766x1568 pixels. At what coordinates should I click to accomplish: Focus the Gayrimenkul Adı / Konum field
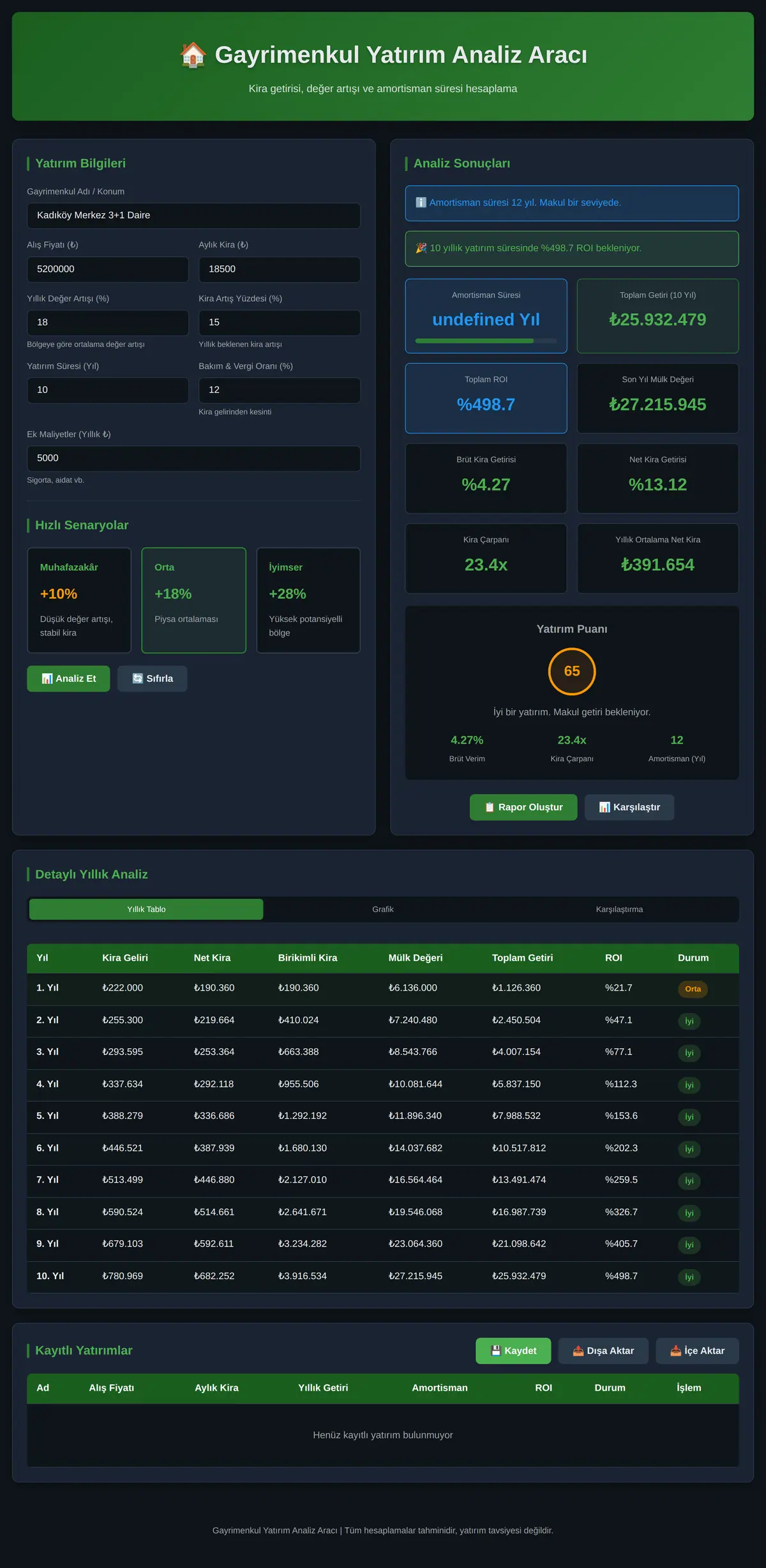coord(193,216)
